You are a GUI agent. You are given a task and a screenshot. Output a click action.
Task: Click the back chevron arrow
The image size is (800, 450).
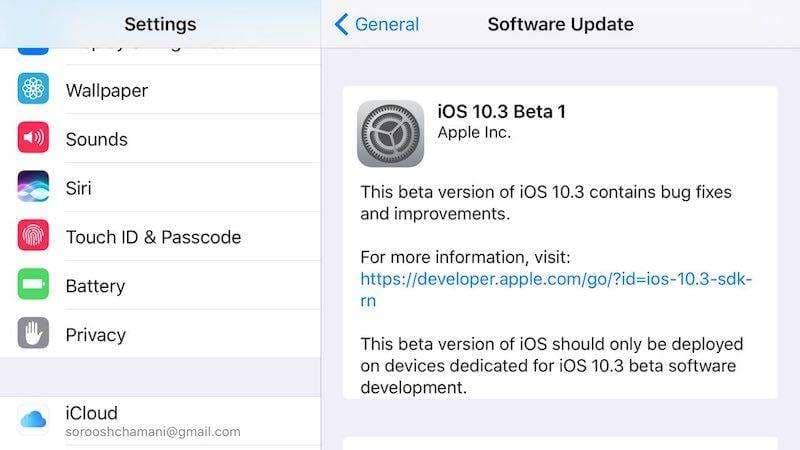[342, 24]
